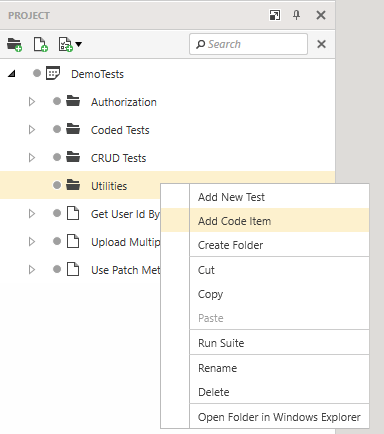Expand the CRUD Tests folder
The width and height of the screenshot is (384, 434).
coord(32,158)
